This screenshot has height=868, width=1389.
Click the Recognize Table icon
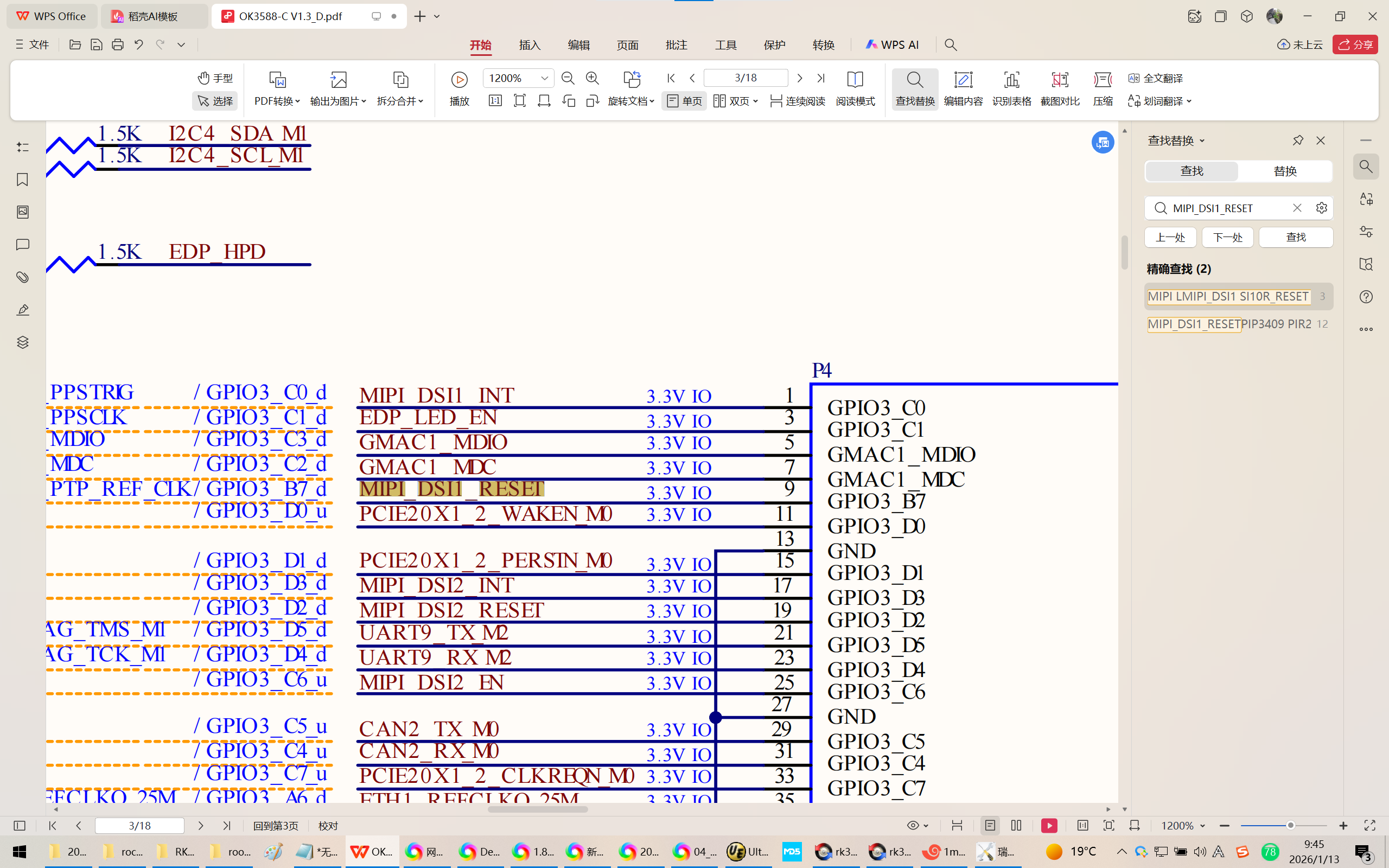point(1011,80)
